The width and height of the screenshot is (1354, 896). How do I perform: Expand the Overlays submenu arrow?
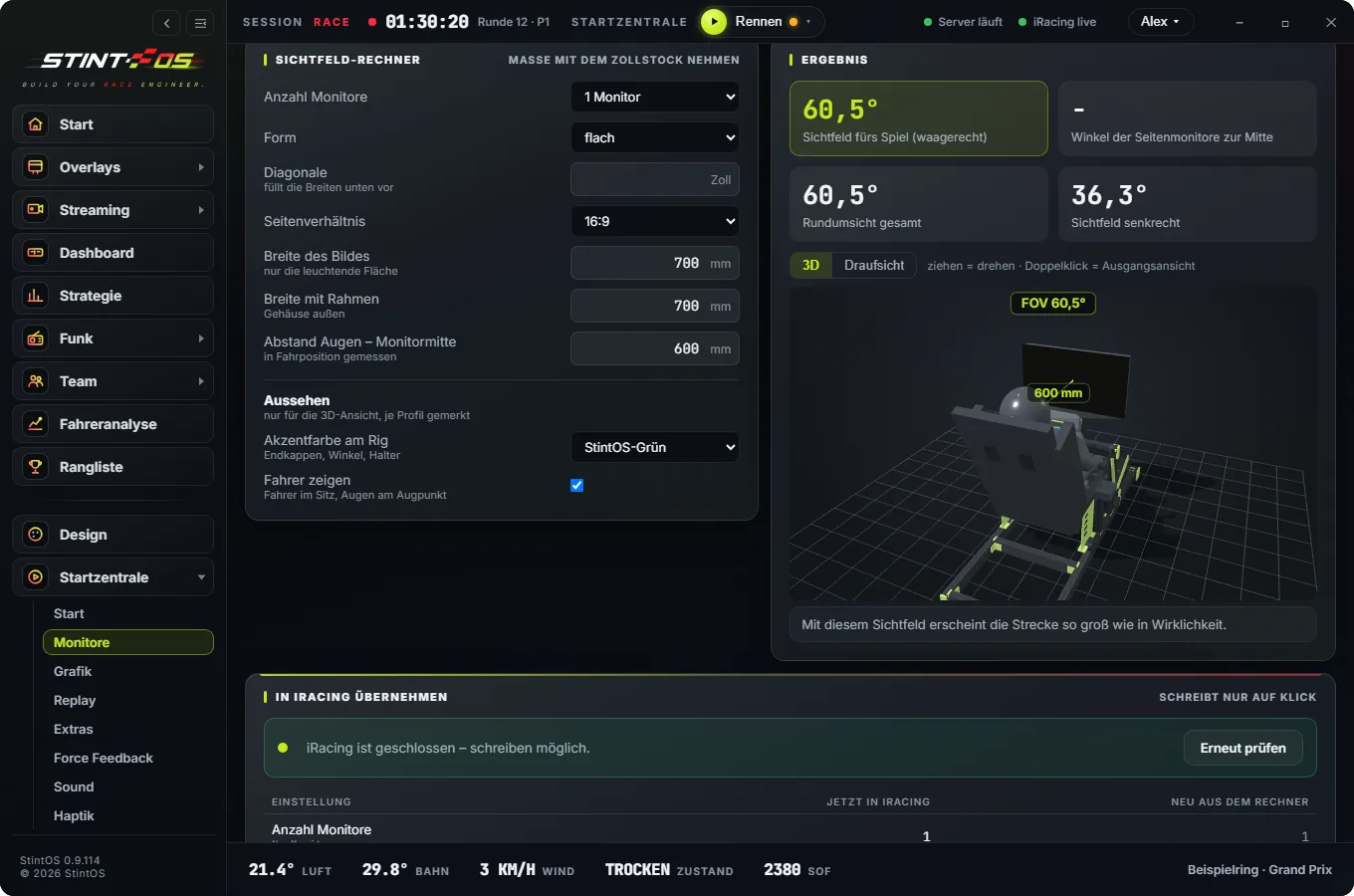[x=201, y=167]
